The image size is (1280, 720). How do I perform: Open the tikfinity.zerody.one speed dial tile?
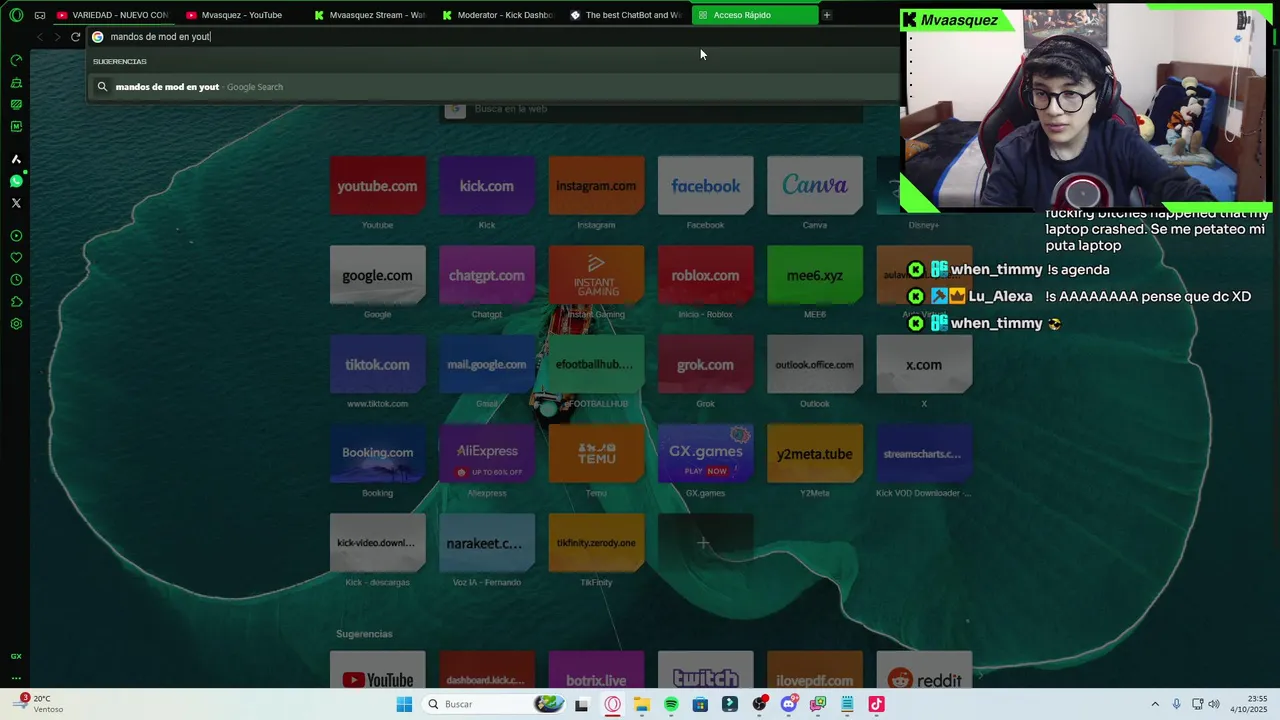(x=596, y=543)
